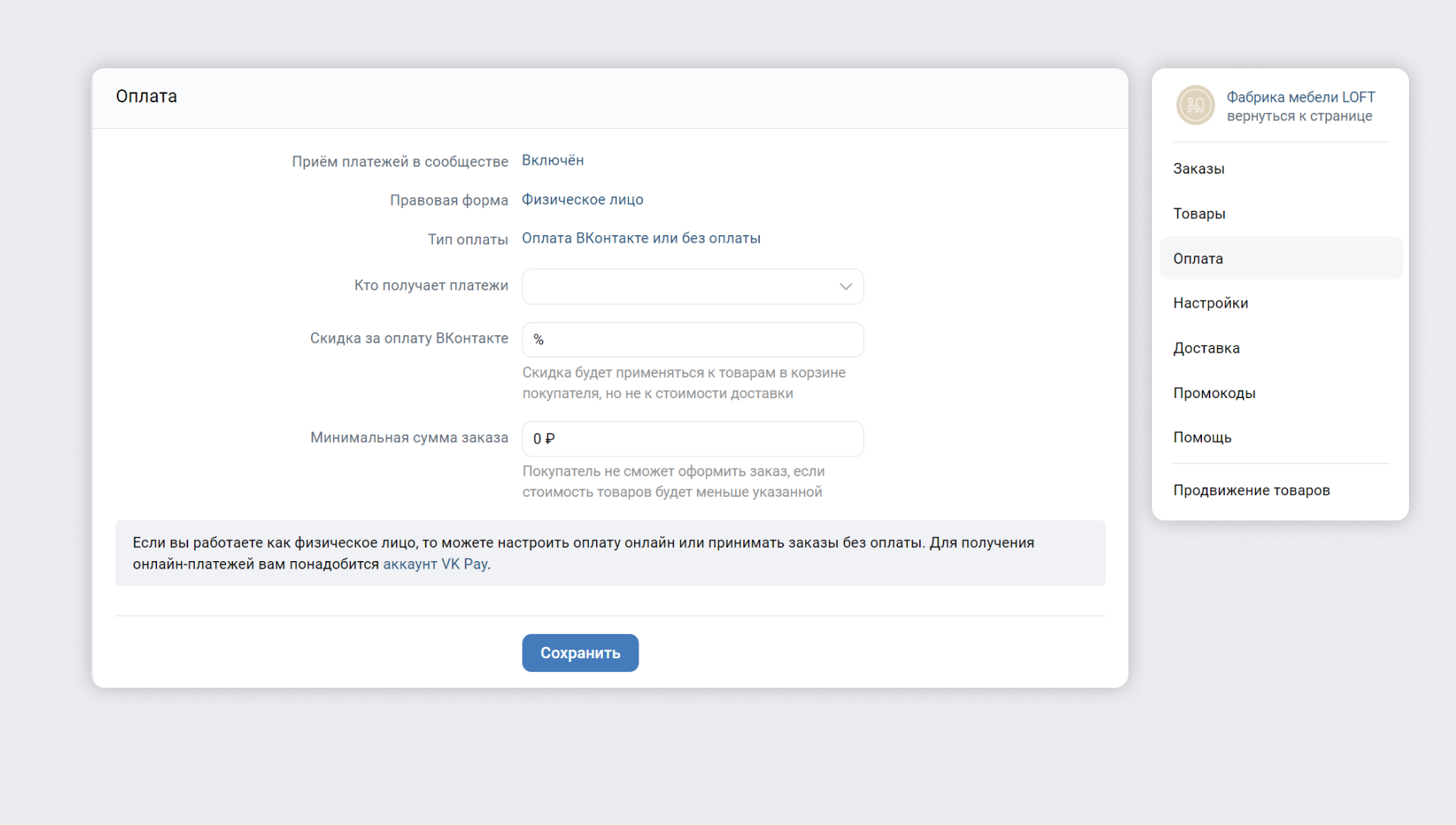Image resolution: width=1456 pixels, height=825 pixels.
Task: Click the Сохранить button
Action: [x=580, y=653]
